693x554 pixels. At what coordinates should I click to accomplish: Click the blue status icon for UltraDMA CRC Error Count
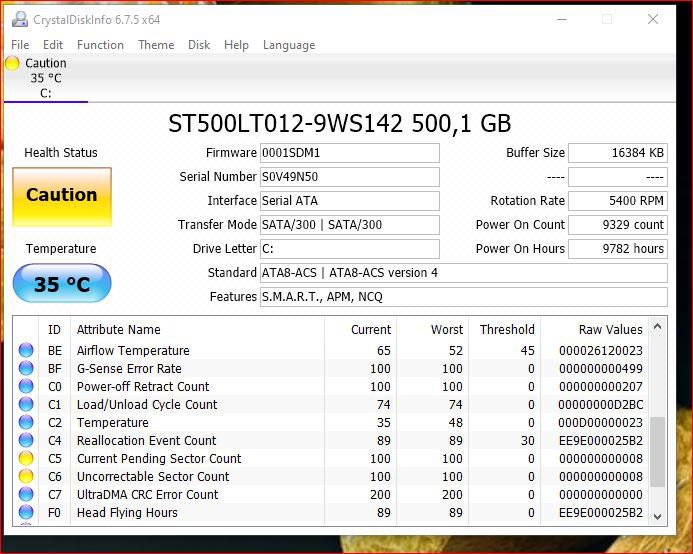click(x=26, y=494)
